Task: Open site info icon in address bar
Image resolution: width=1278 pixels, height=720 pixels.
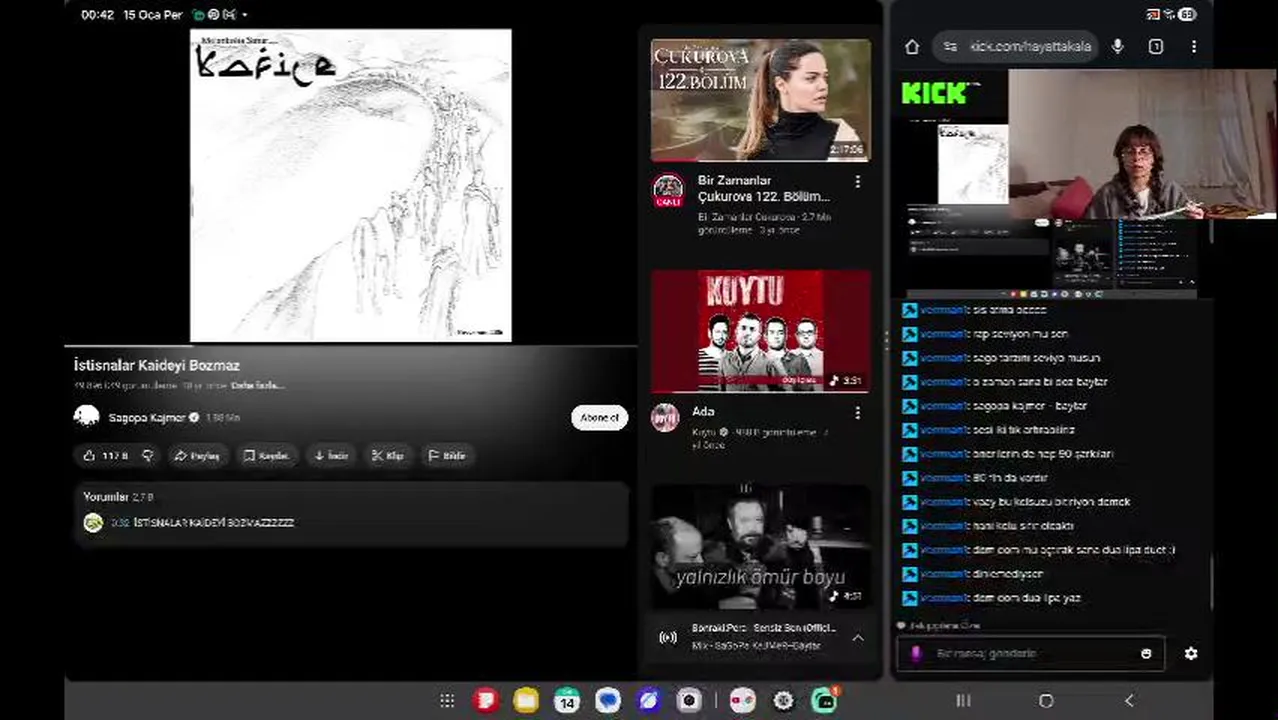Action: click(x=950, y=47)
